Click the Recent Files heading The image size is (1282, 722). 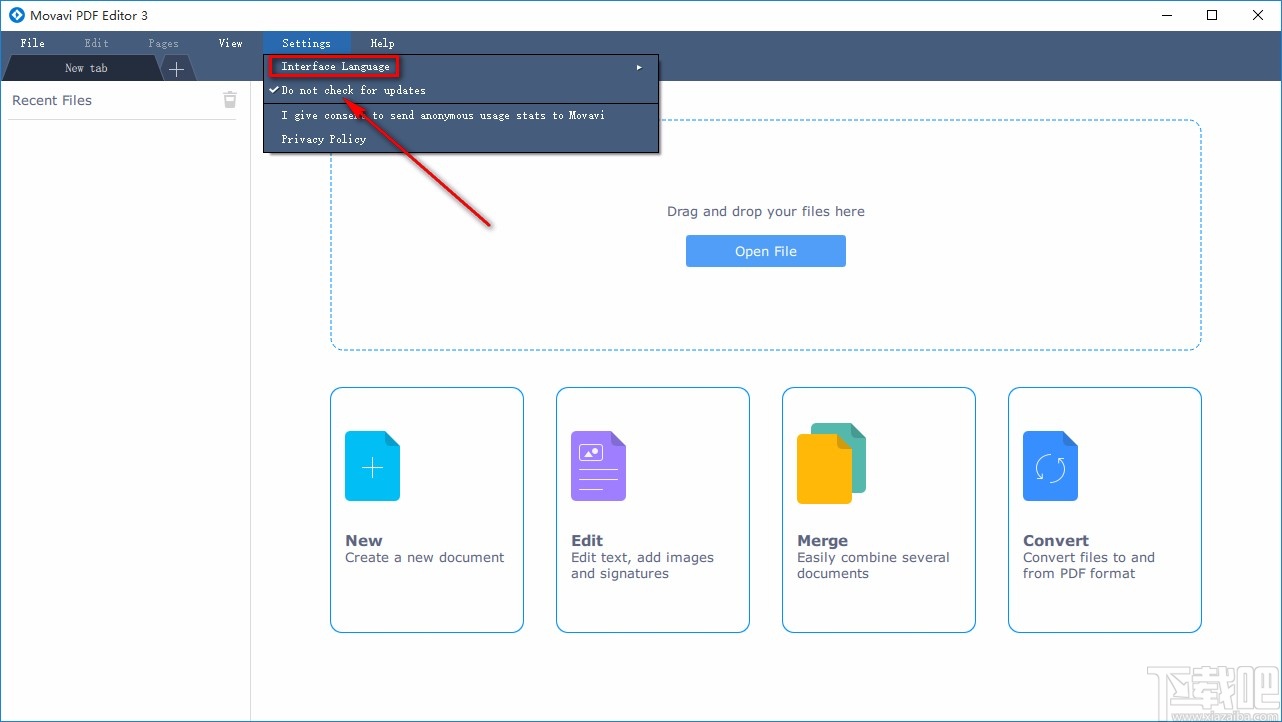(x=52, y=100)
